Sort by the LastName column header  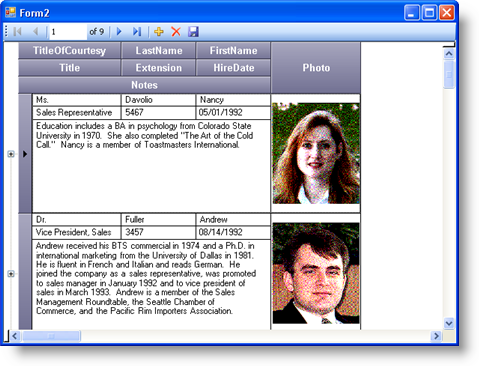tap(159, 50)
